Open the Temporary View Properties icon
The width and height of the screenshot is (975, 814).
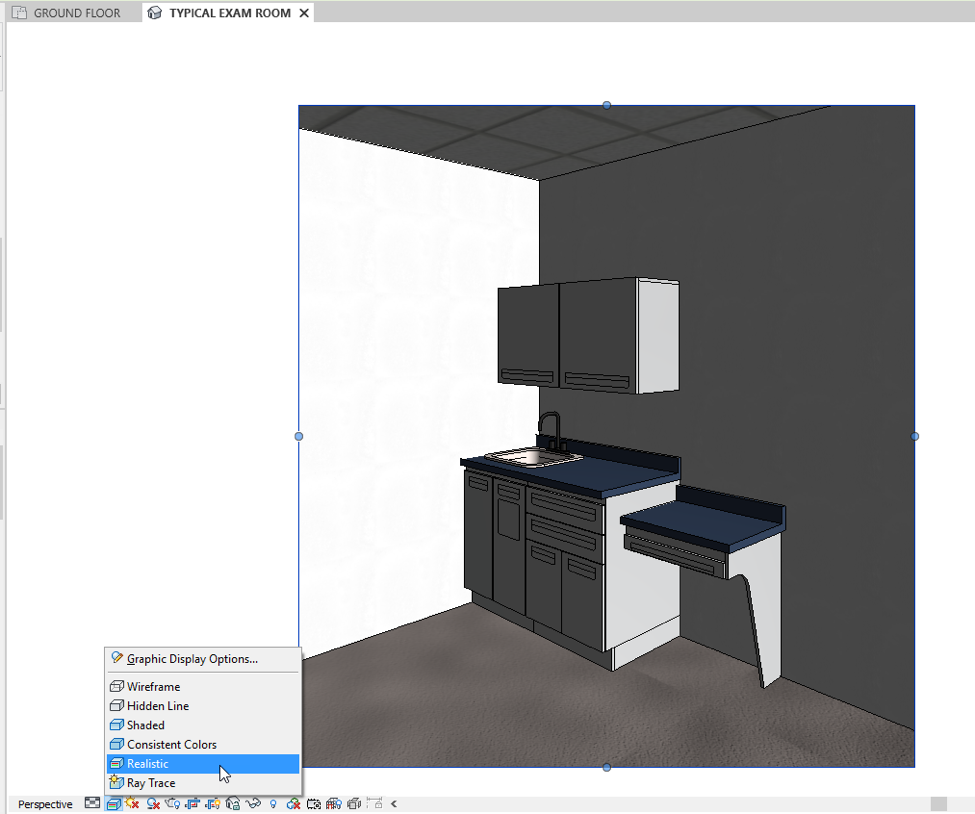coord(313,803)
